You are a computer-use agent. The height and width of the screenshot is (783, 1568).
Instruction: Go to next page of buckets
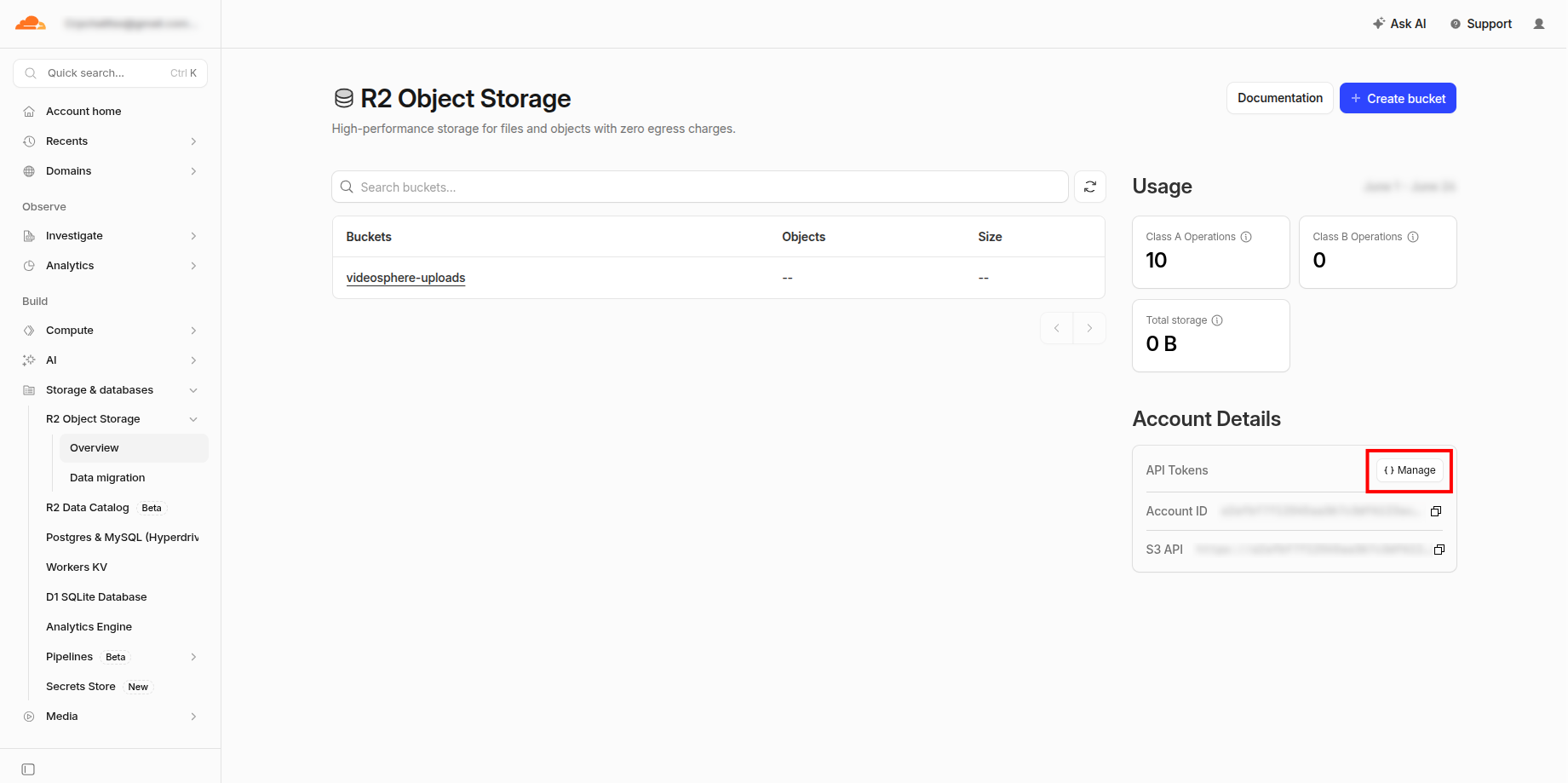click(x=1089, y=328)
